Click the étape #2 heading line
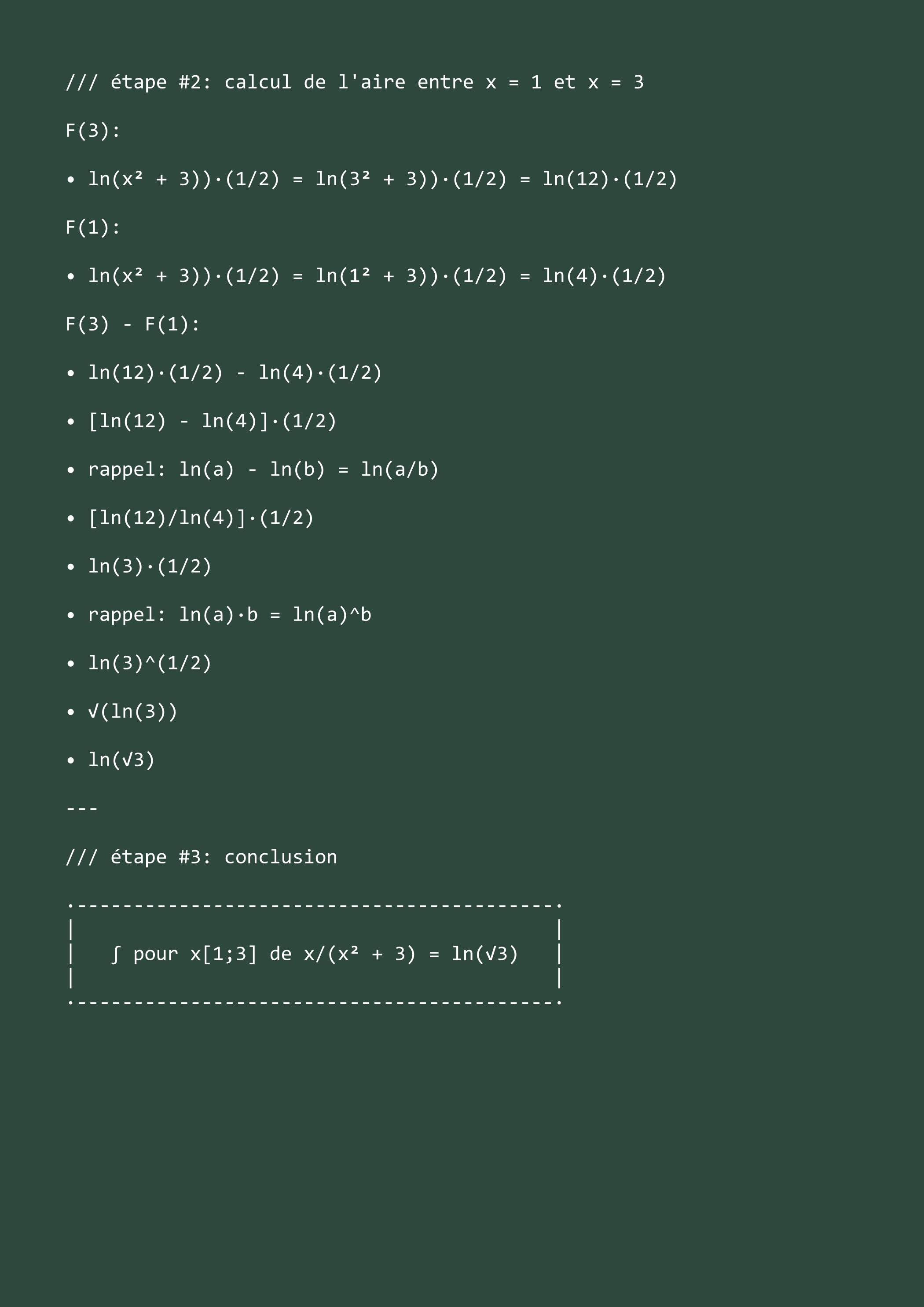The width and height of the screenshot is (924, 1307). (x=355, y=83)
